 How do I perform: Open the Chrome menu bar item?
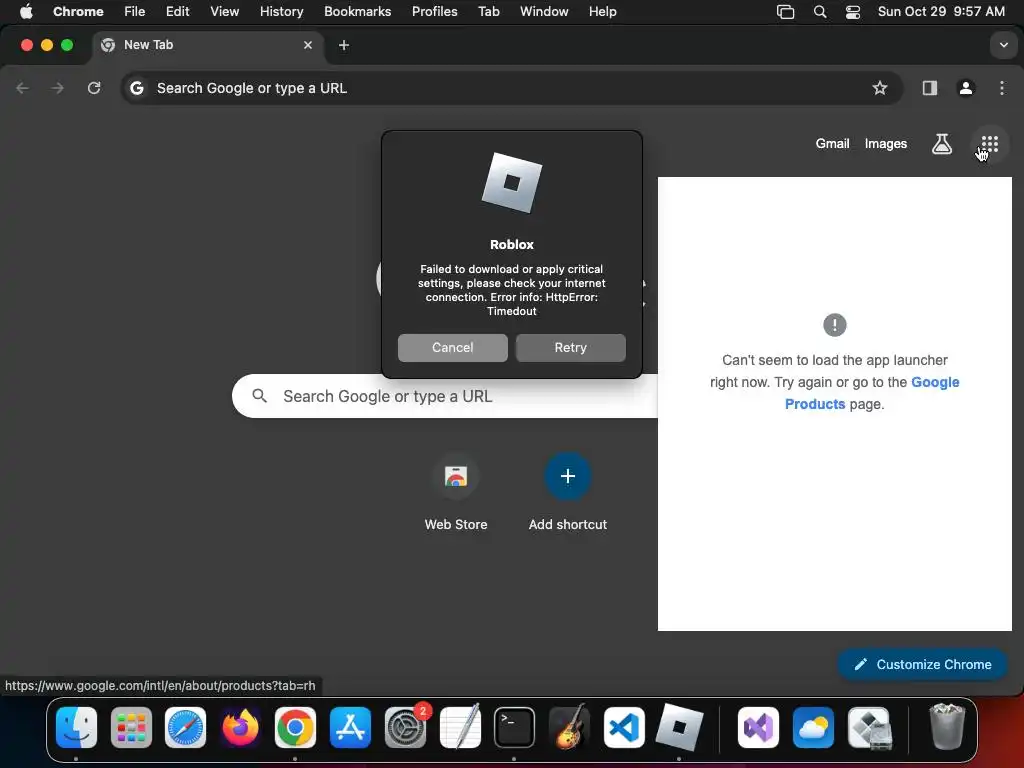pos(78,11)
